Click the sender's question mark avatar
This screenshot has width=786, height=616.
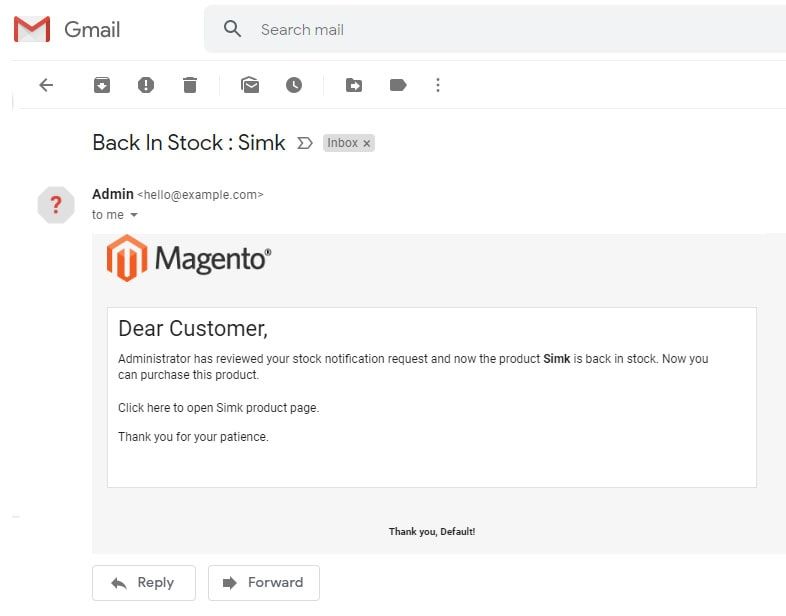tap(56, 205)
